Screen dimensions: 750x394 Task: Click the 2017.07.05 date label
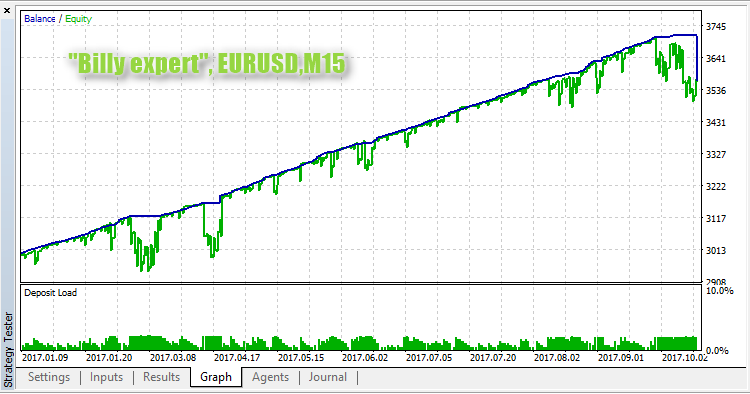(429, 358)
